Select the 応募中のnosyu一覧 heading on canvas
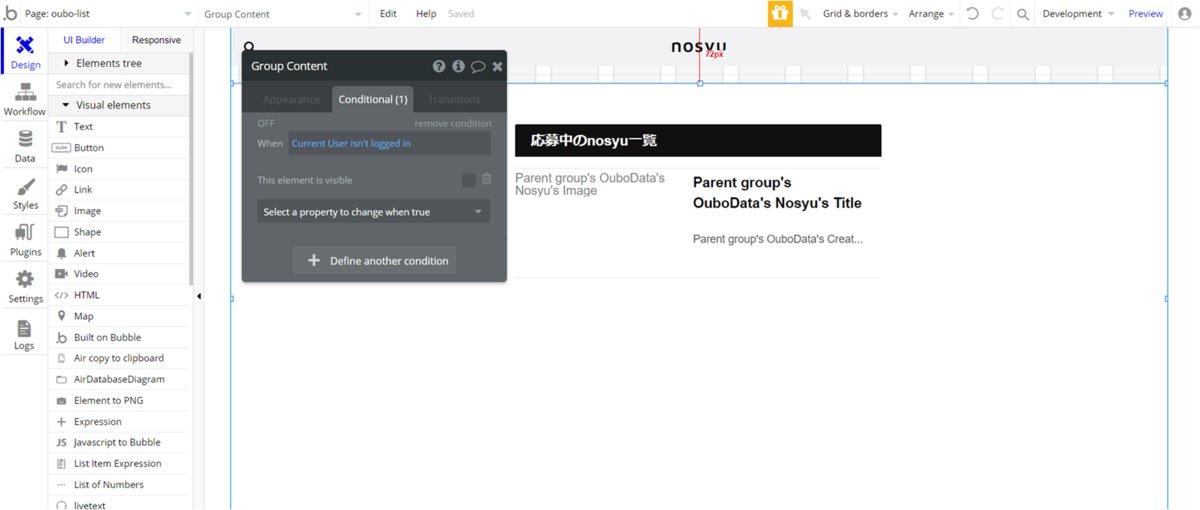Screen dimensions: 1200x510 point(698,141)
